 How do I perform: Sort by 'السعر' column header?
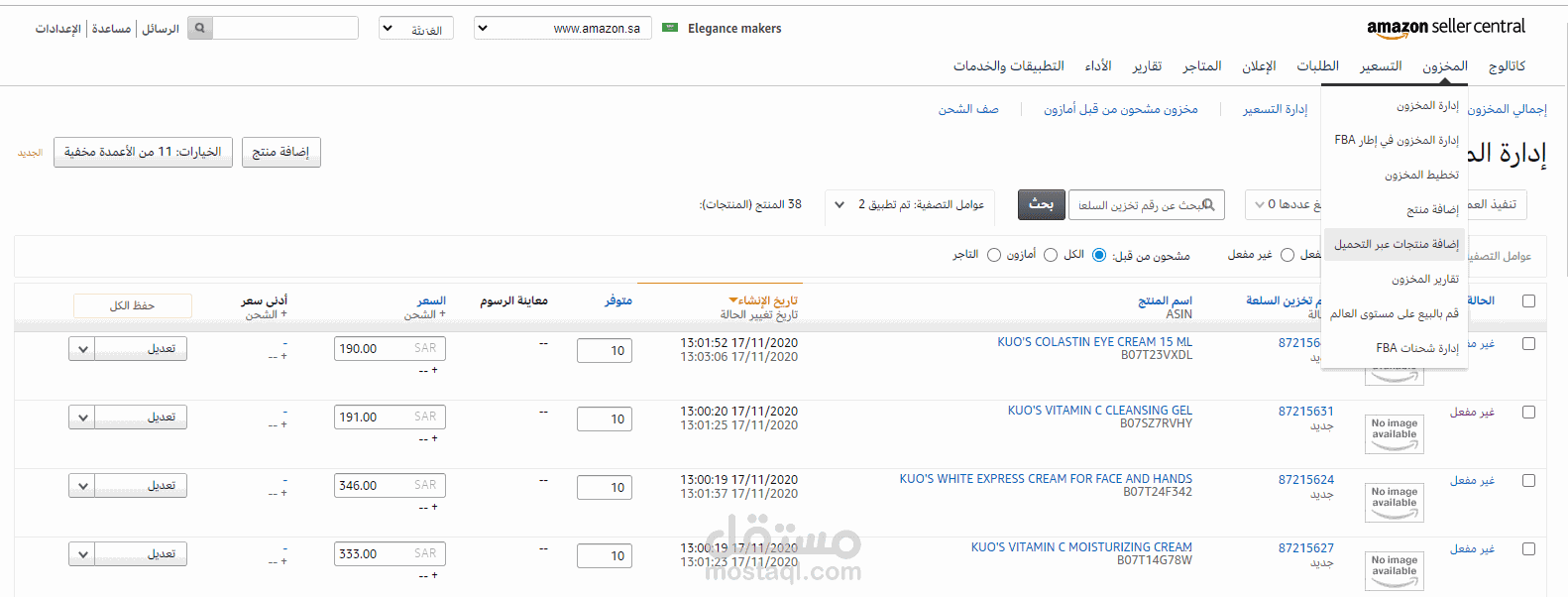coord(431,300)
